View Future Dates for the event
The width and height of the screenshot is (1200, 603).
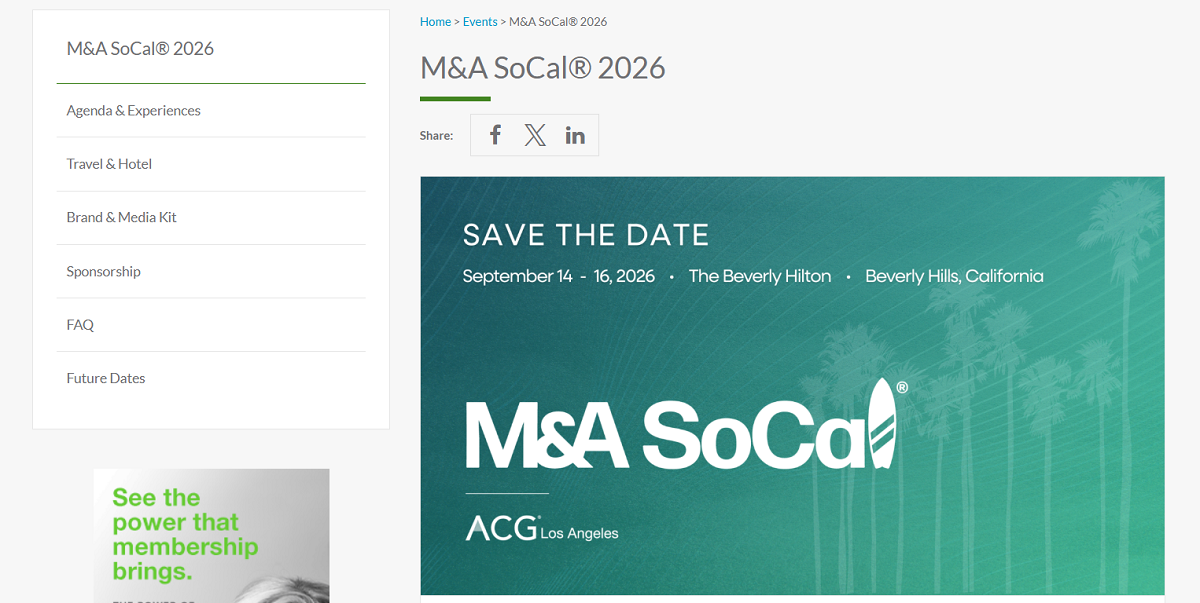105,377
